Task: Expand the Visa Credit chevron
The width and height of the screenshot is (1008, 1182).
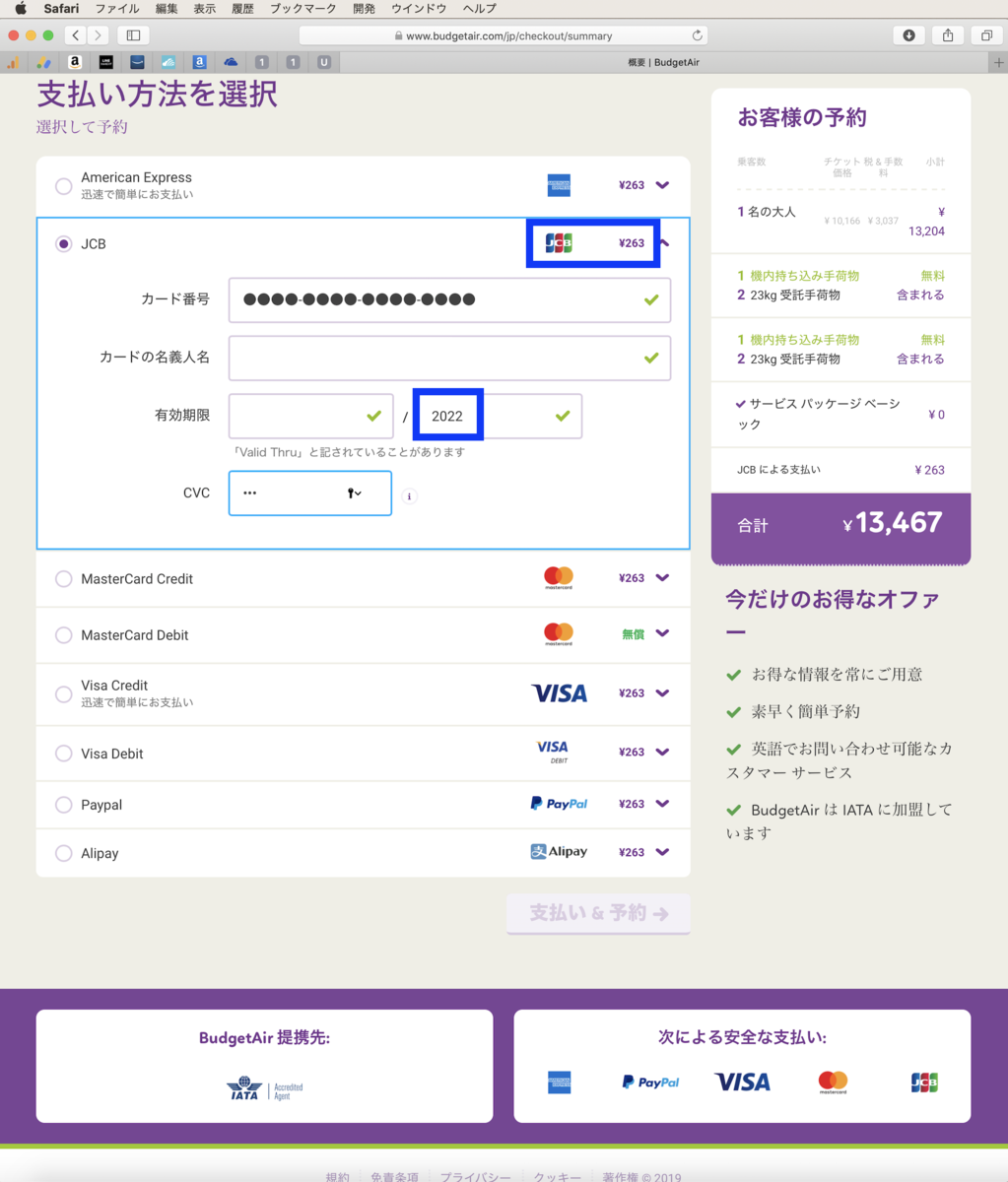Action: point(662,693)
